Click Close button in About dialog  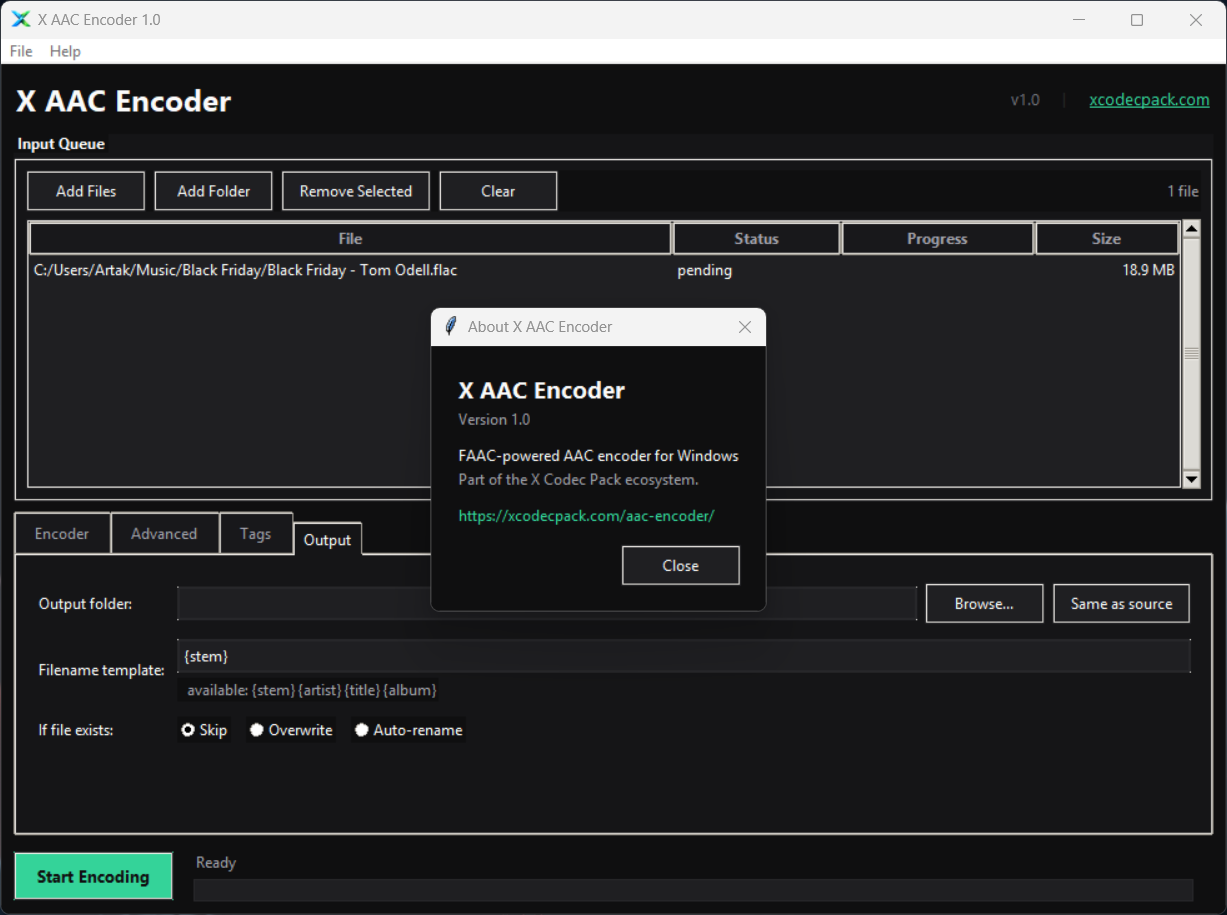click(x=680, y=565)
